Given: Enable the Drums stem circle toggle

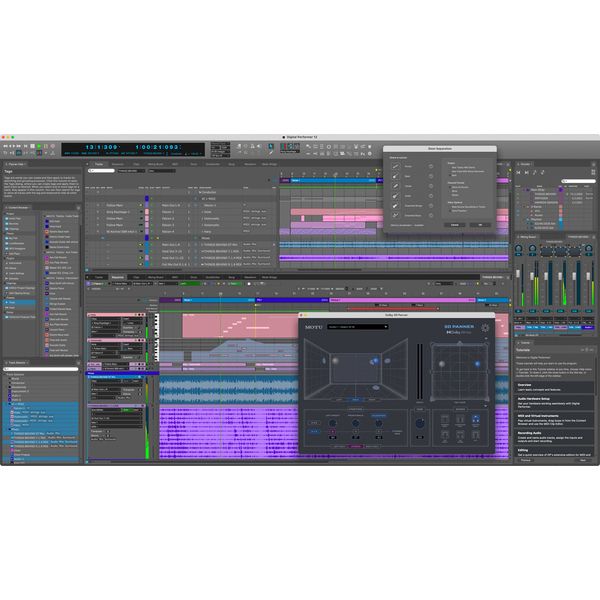Looking at the screenshot, I should (x=431, y=186).
